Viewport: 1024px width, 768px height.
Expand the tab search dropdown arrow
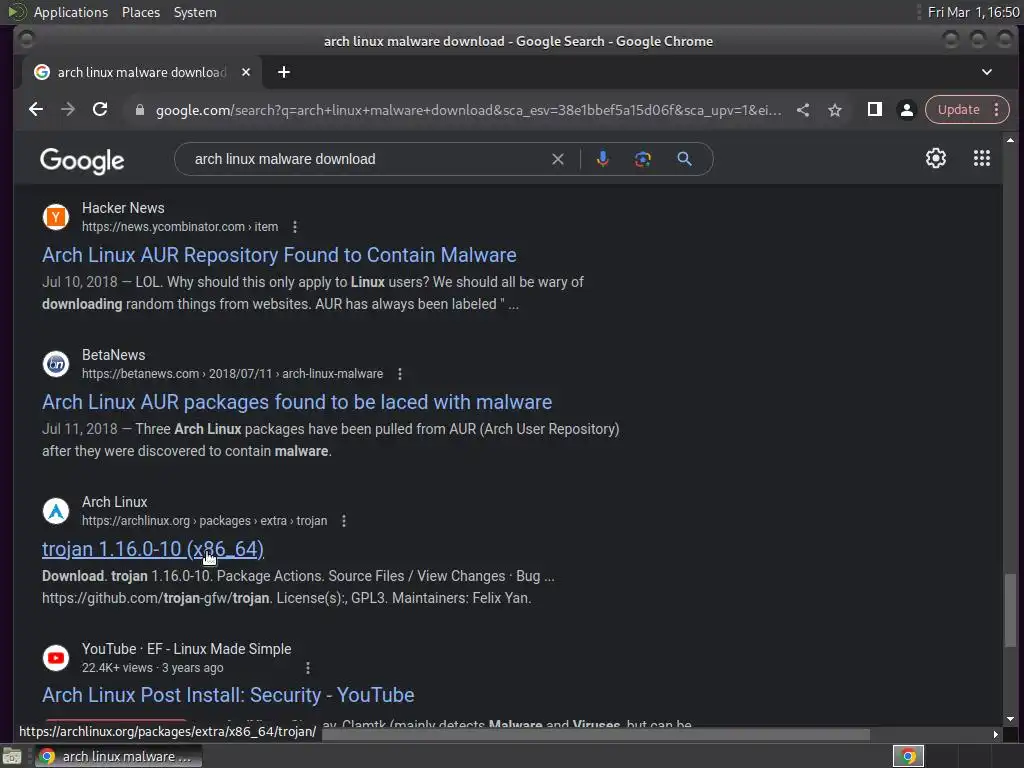click(x=987, y=72)
